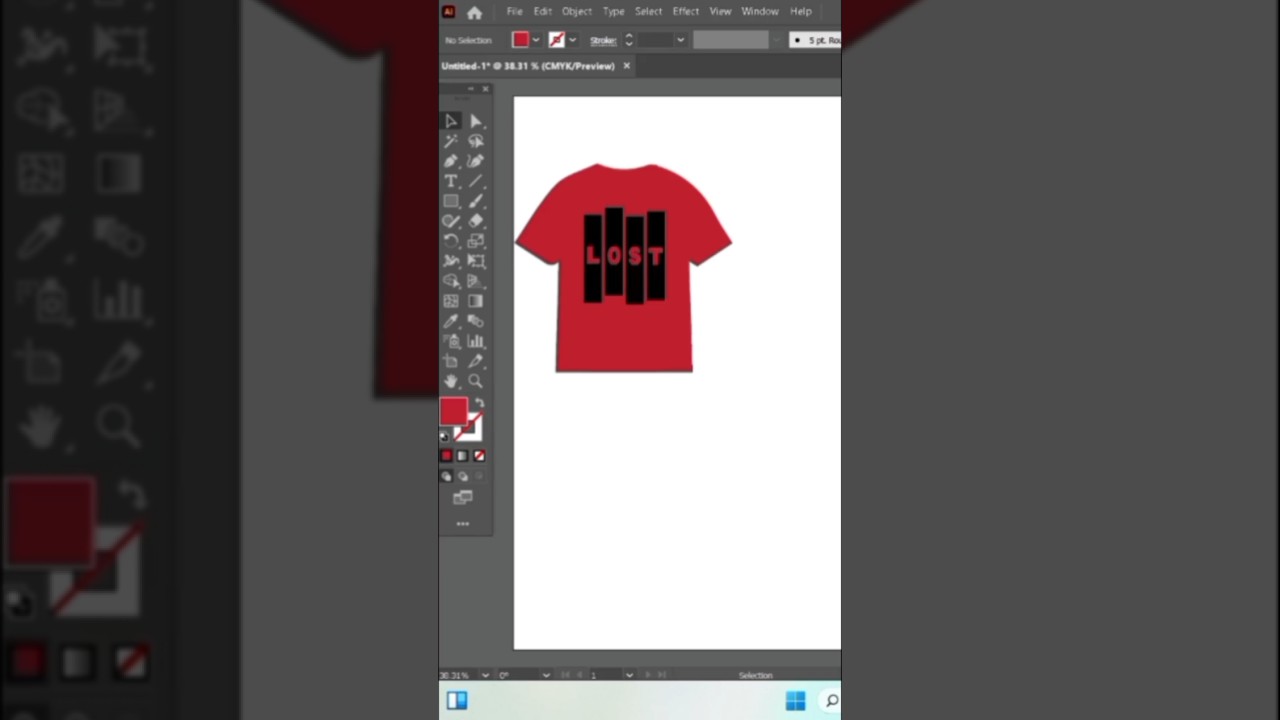Image resolution: width=1280 pixels, height=720 pixels.
Task: Open the Select menu
Action: (648, 11)
